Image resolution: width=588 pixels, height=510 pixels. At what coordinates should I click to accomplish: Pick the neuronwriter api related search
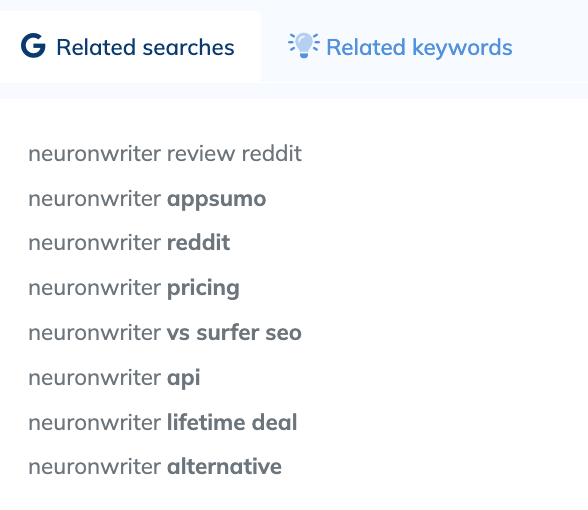point(114,378)
